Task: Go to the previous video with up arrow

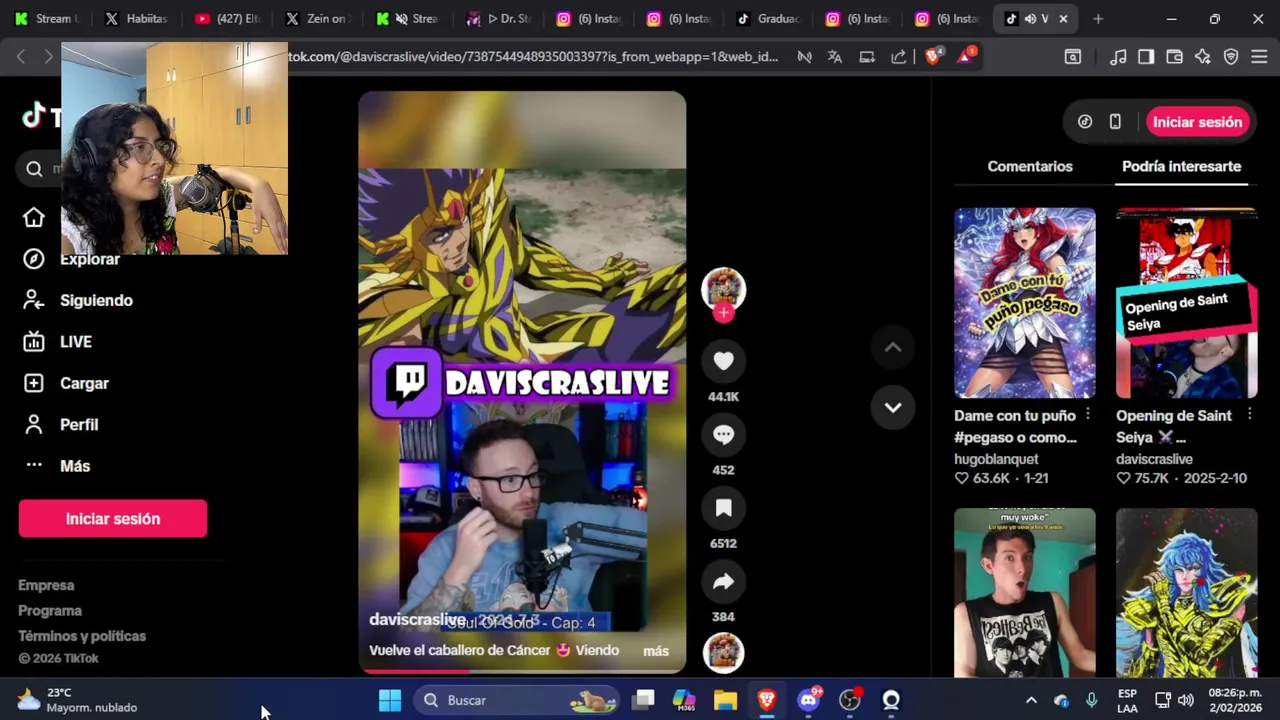Action: coord(893,348)
